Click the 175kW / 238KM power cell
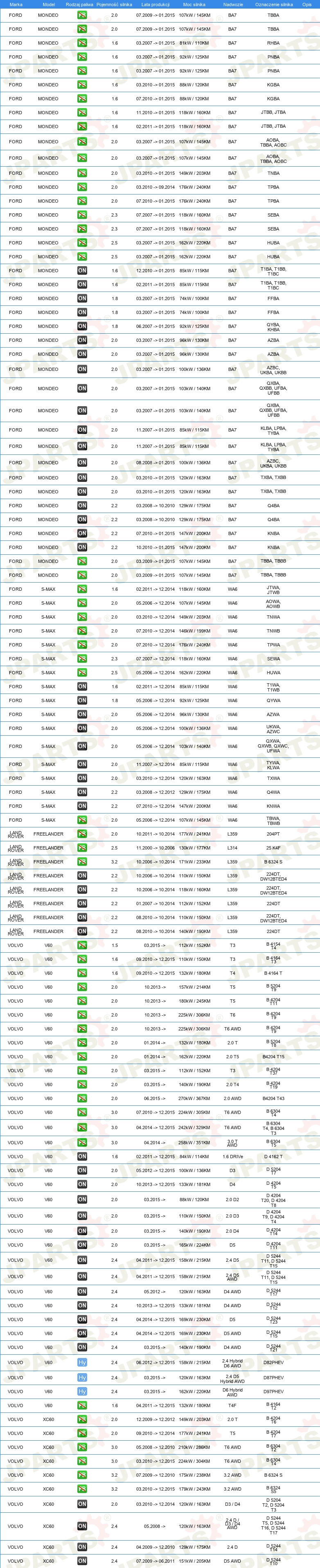 click(x=194, y=1475)
